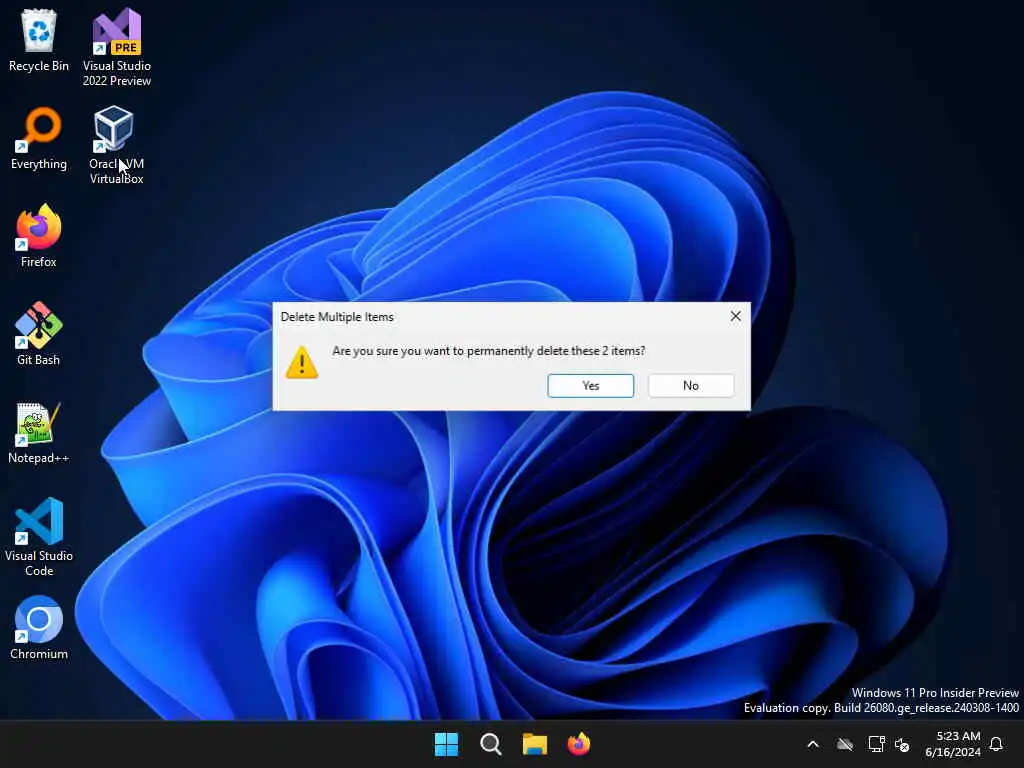Confirm deletion with the Yes button

click(x=590, y=385)
